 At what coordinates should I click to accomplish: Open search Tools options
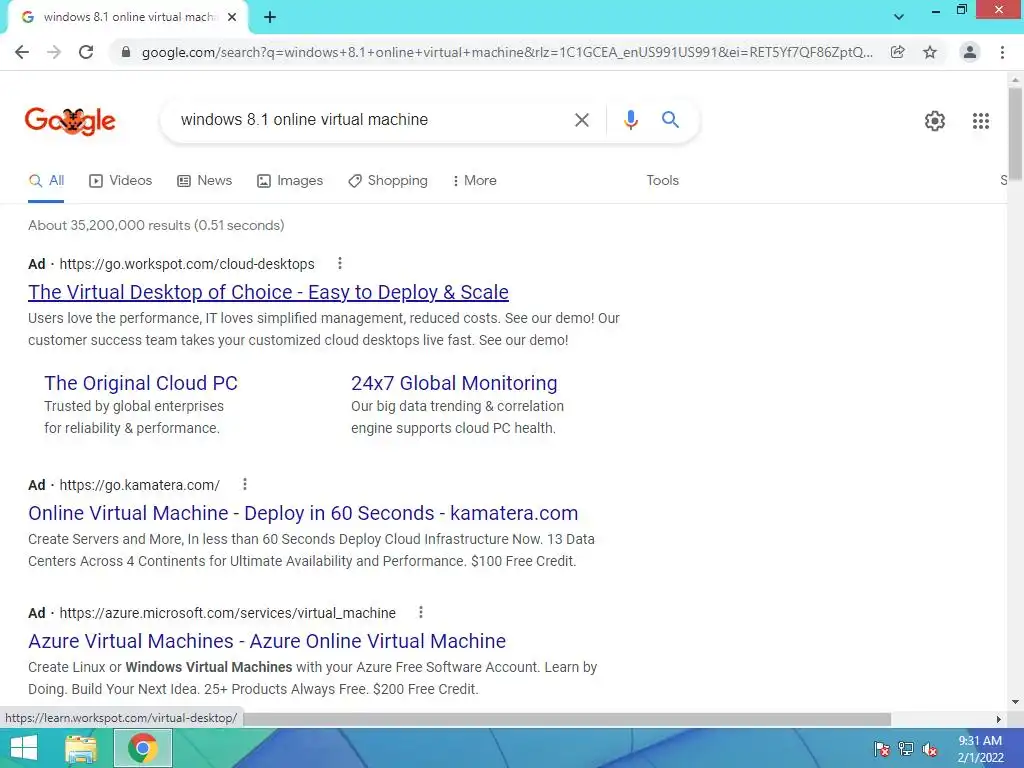point(662,180)
